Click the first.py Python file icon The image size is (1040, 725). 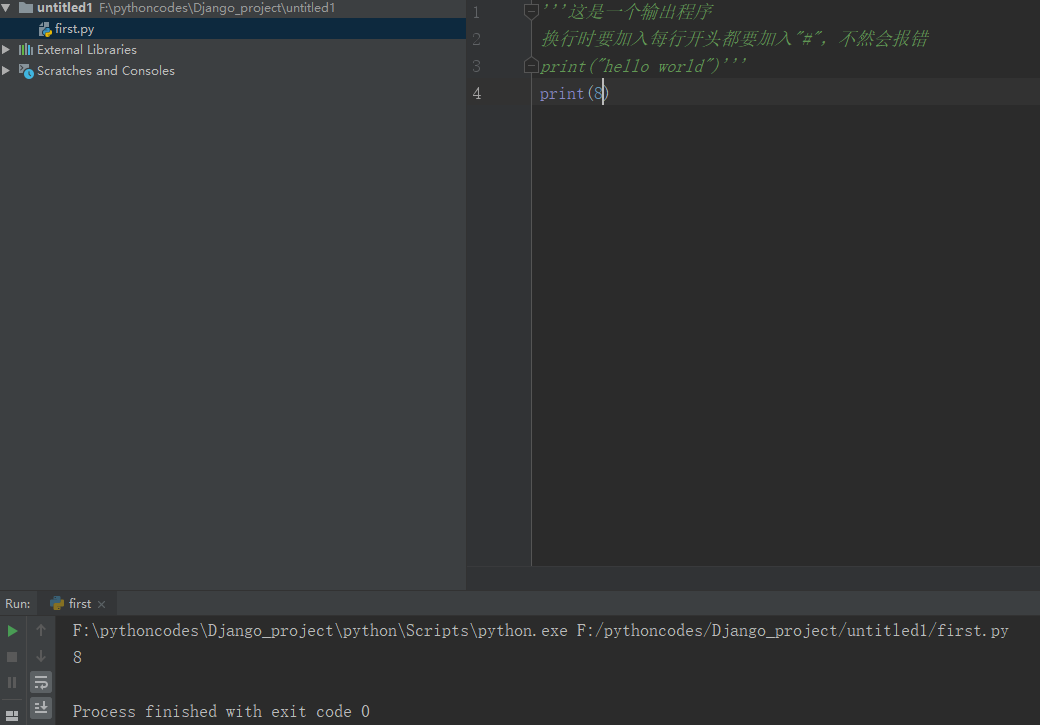coord(45,29)
